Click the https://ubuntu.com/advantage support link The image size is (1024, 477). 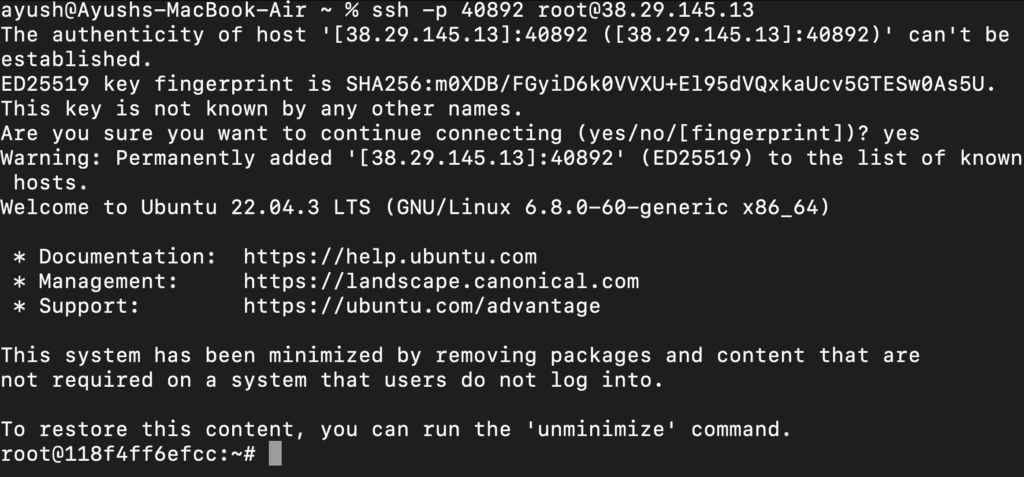pos(422,306)
